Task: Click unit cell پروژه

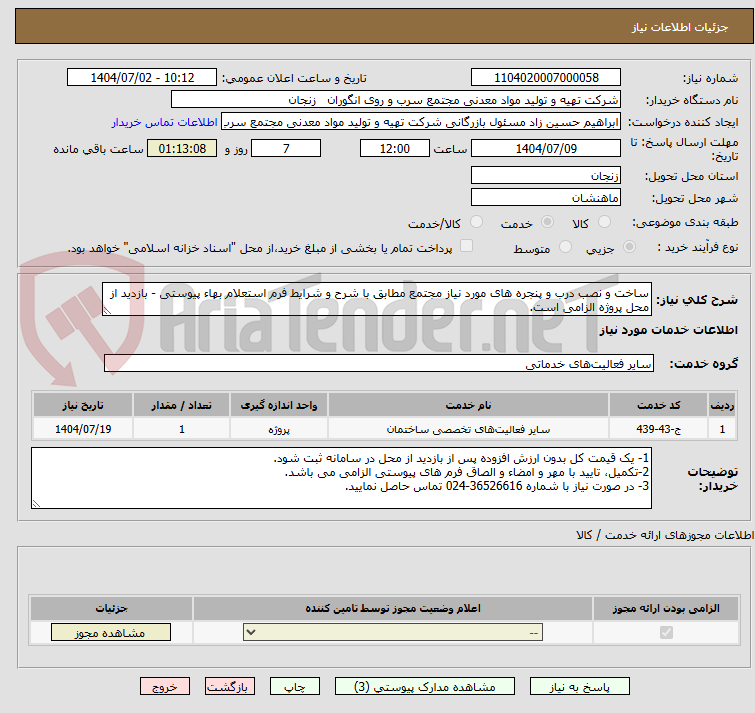Action: click(x=279, y=428)
